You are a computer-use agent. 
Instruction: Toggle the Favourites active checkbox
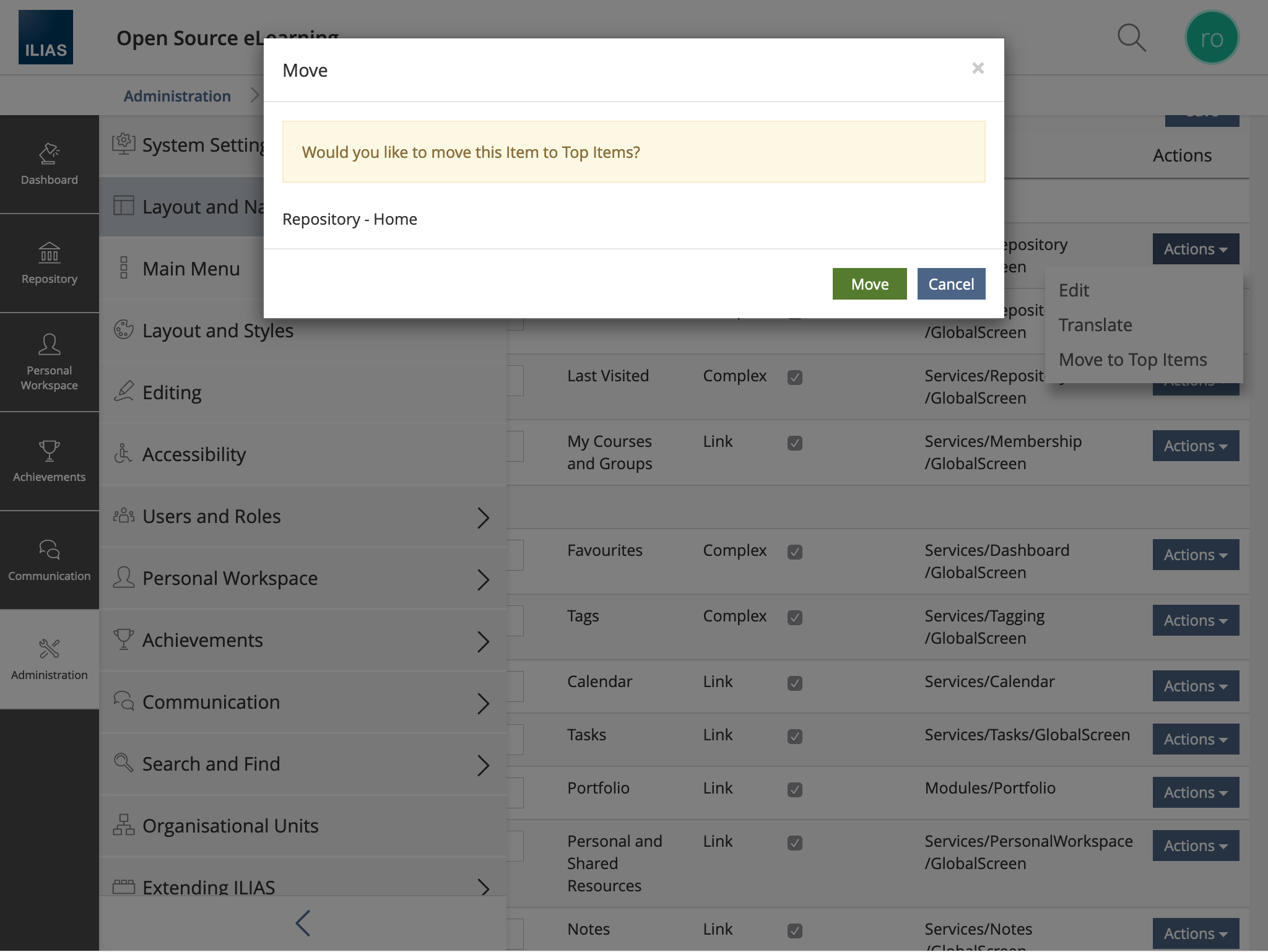[x=795, y=552]
